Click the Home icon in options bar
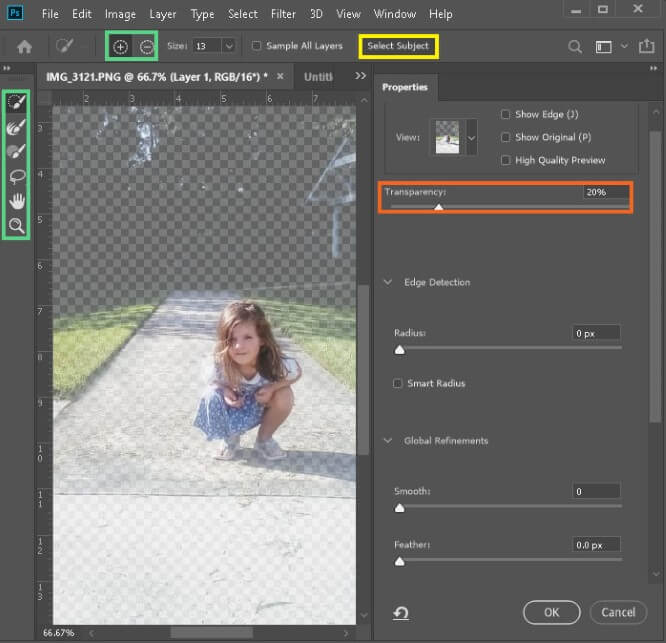The height and width of the screenshot is (643, 666). (x=24, y=47)
